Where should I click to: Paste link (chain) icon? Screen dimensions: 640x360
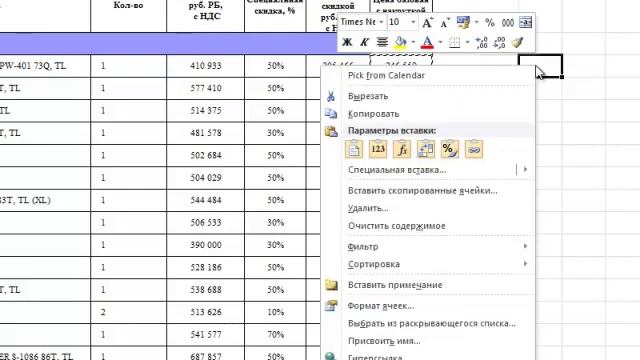point(474,149)
